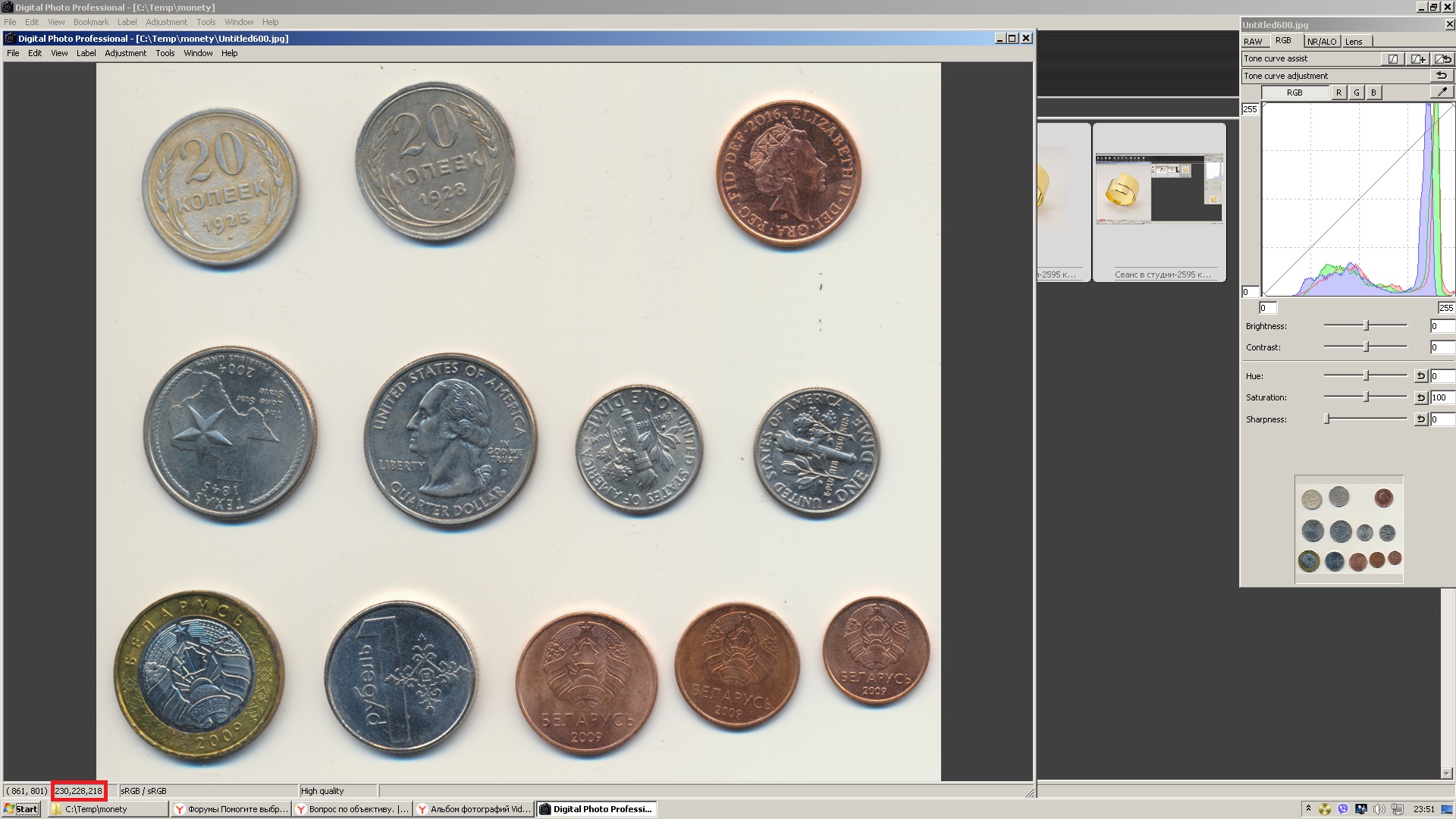1456x819 pixels.
Task: Select the 'Сеанс в студии-2595' ring thumbnail
Action: (1159, 202)
